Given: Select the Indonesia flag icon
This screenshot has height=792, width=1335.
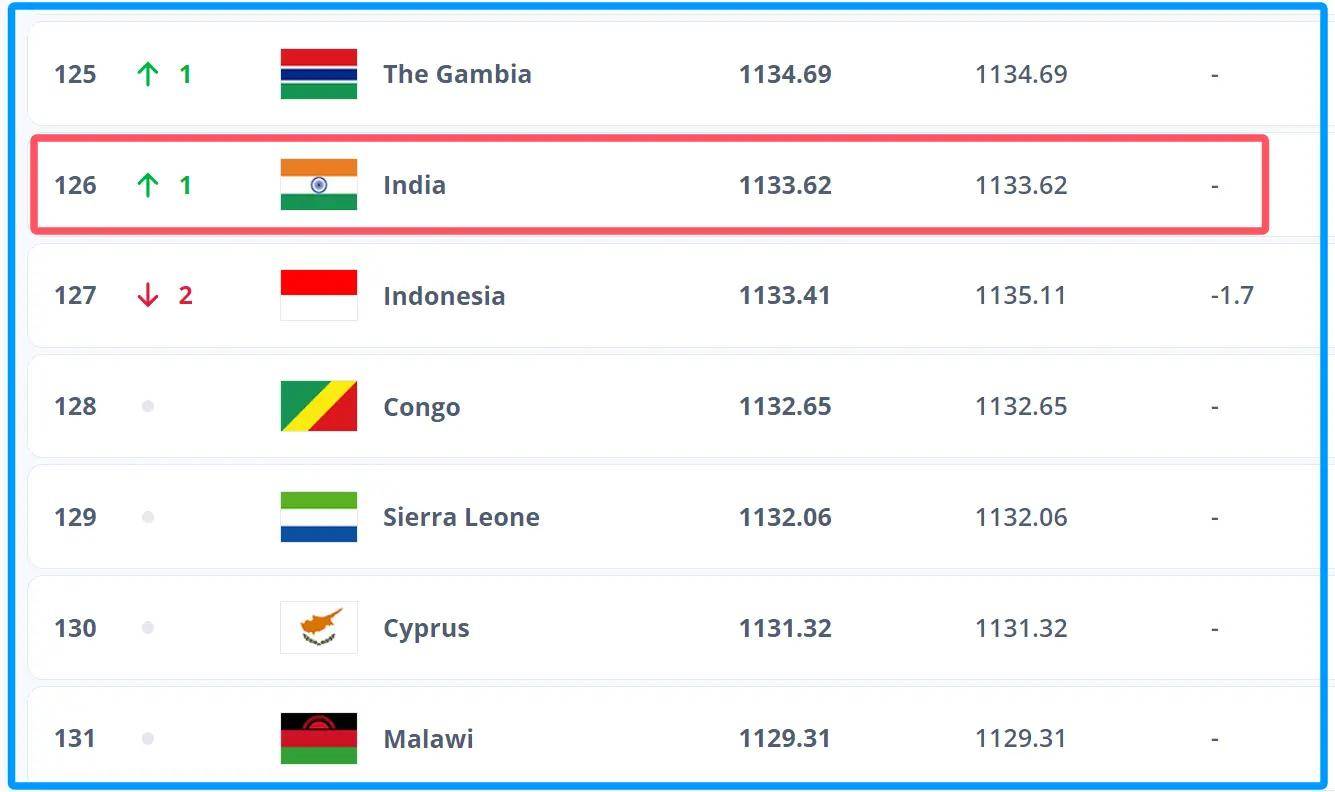Looking at the screenshot, I should point(319,295).
